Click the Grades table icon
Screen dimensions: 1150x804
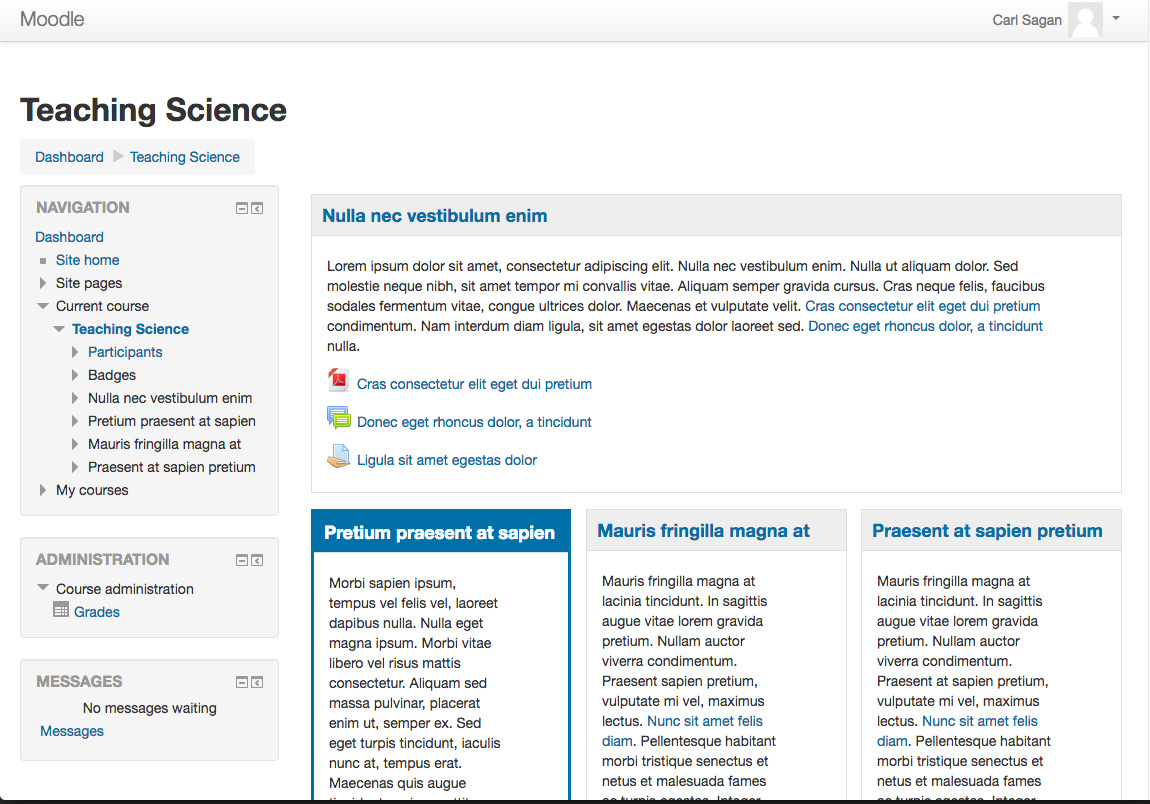click(x=61, y=610)
